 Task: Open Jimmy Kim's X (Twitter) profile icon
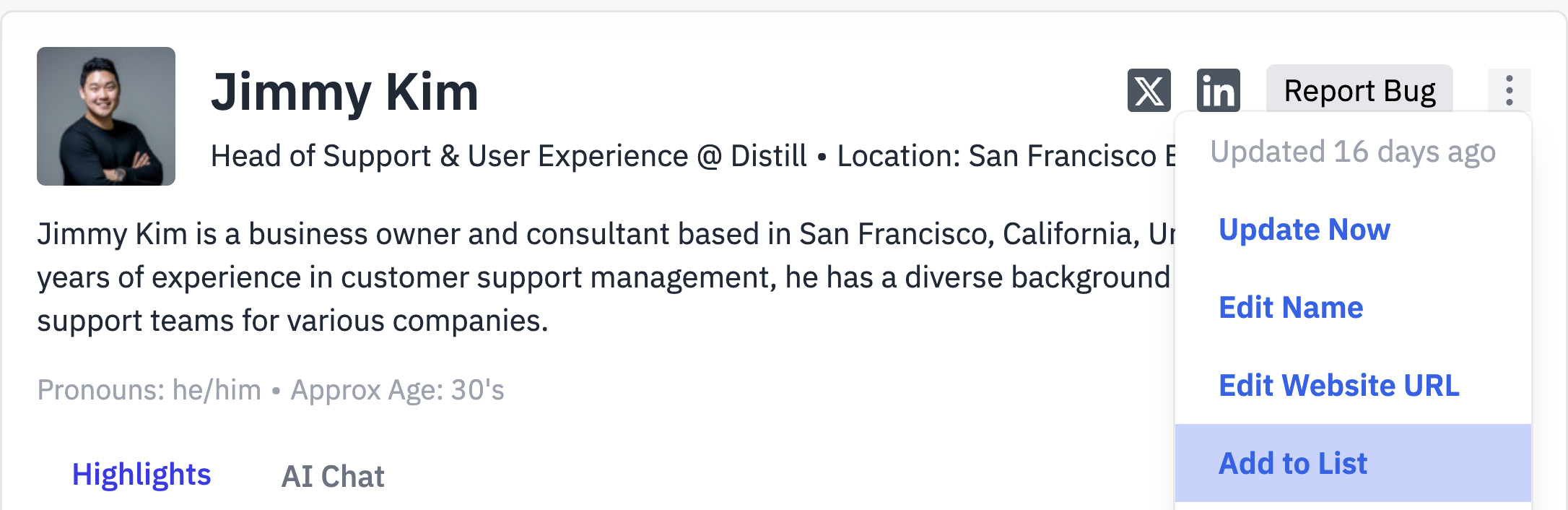pos(1149,90)
